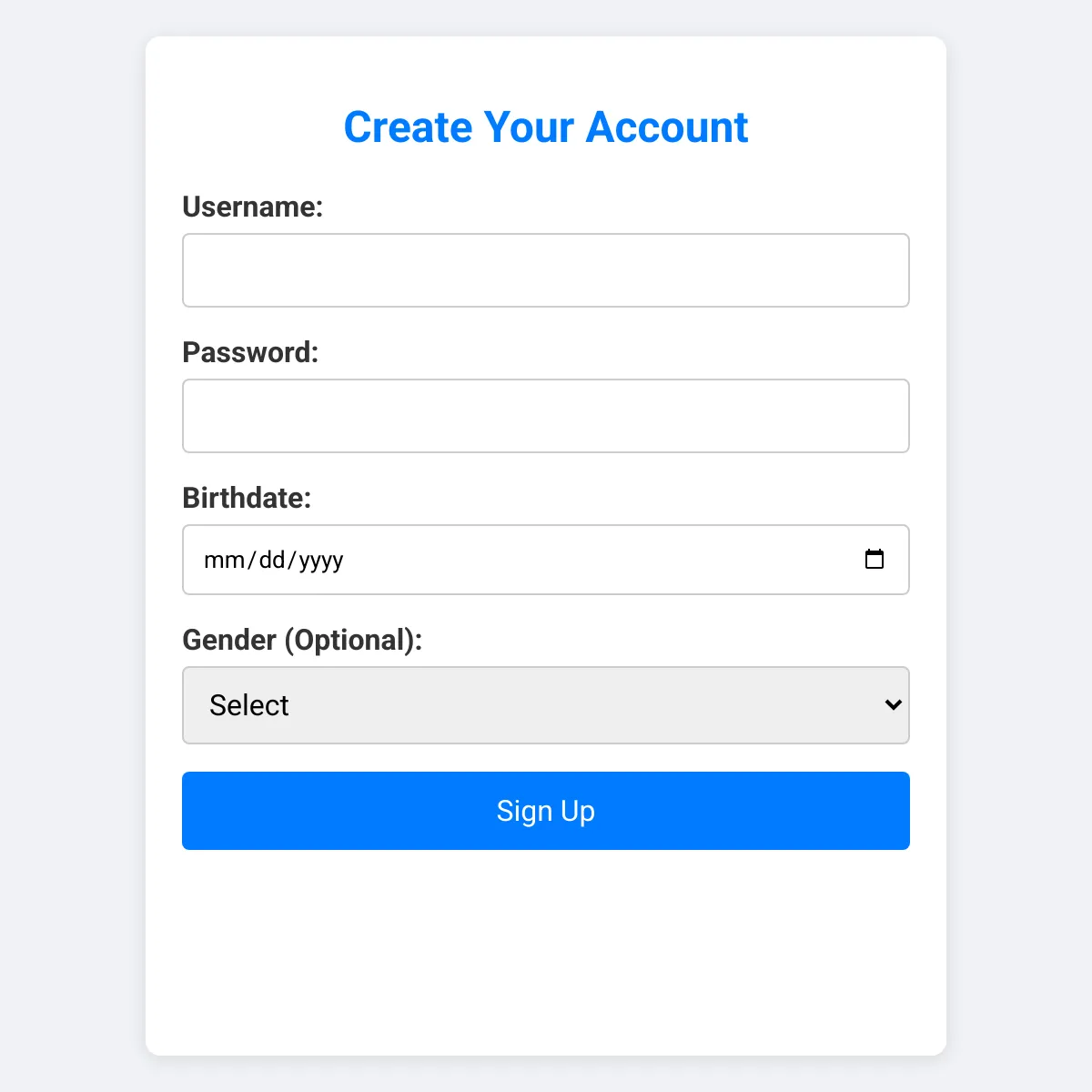Click the "Username:" label

(253, 207)
